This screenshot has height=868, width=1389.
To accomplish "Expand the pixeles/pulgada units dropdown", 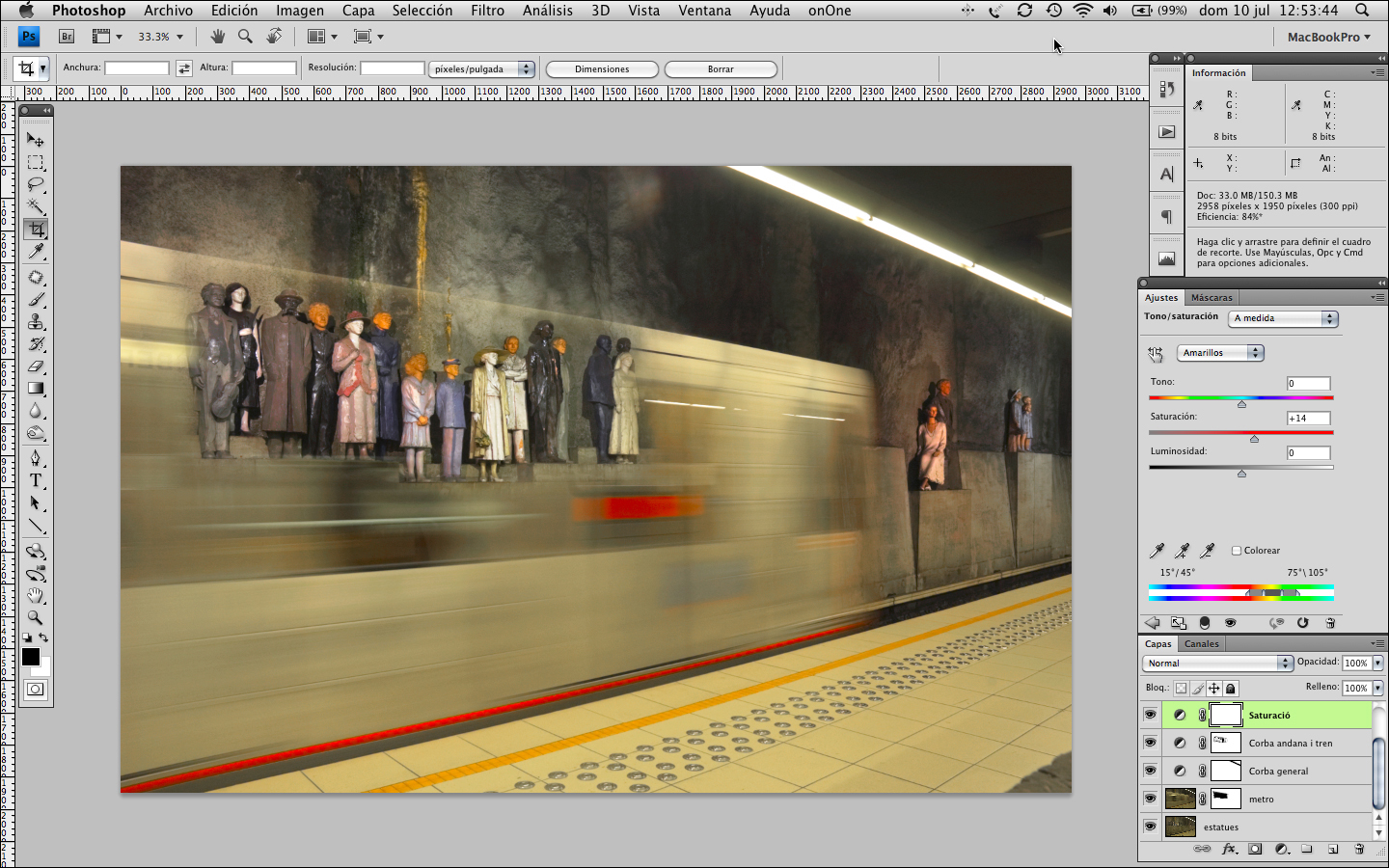I will pyautogui.click(x=481, y=69).
